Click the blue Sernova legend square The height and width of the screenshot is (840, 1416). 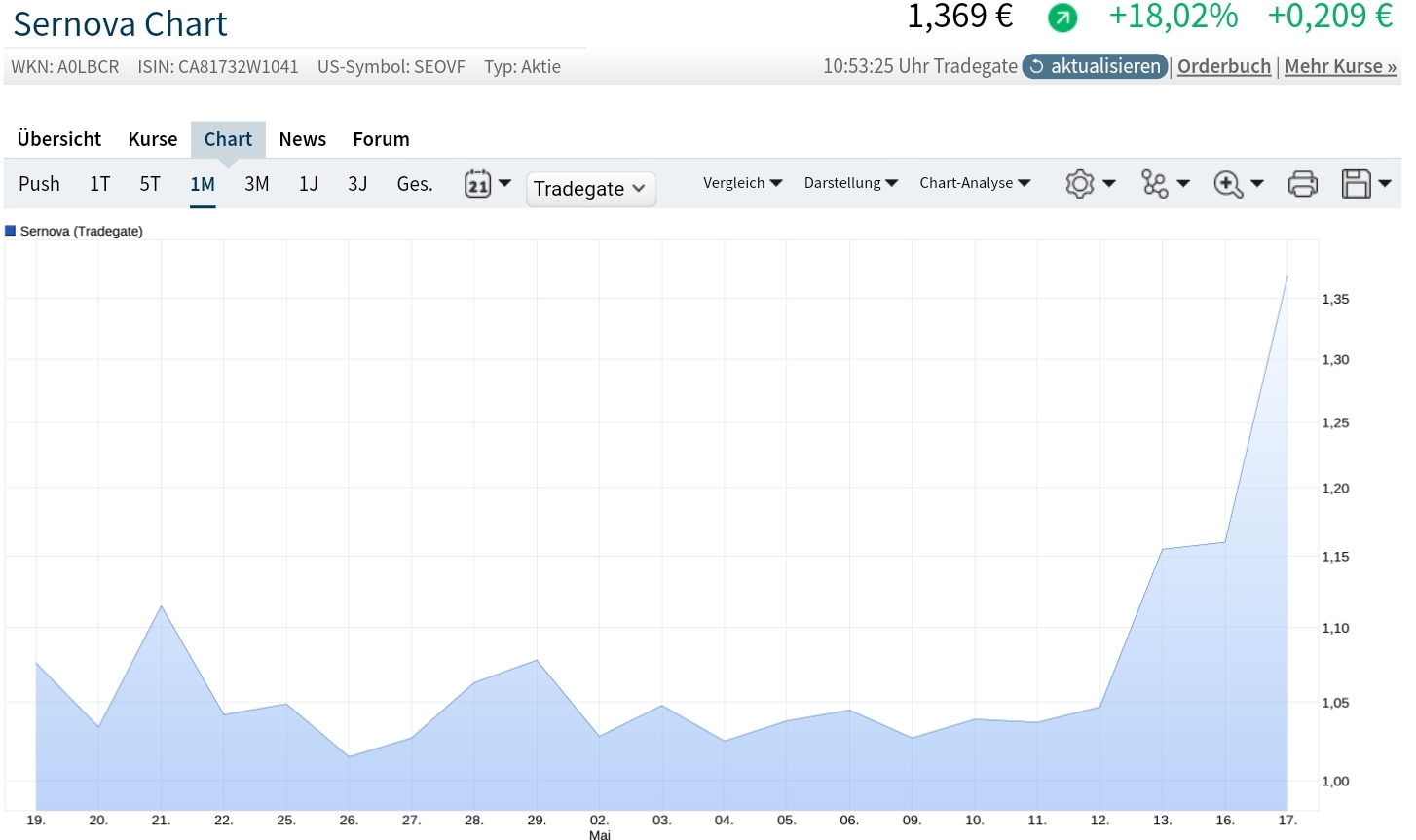click(11, 231)
